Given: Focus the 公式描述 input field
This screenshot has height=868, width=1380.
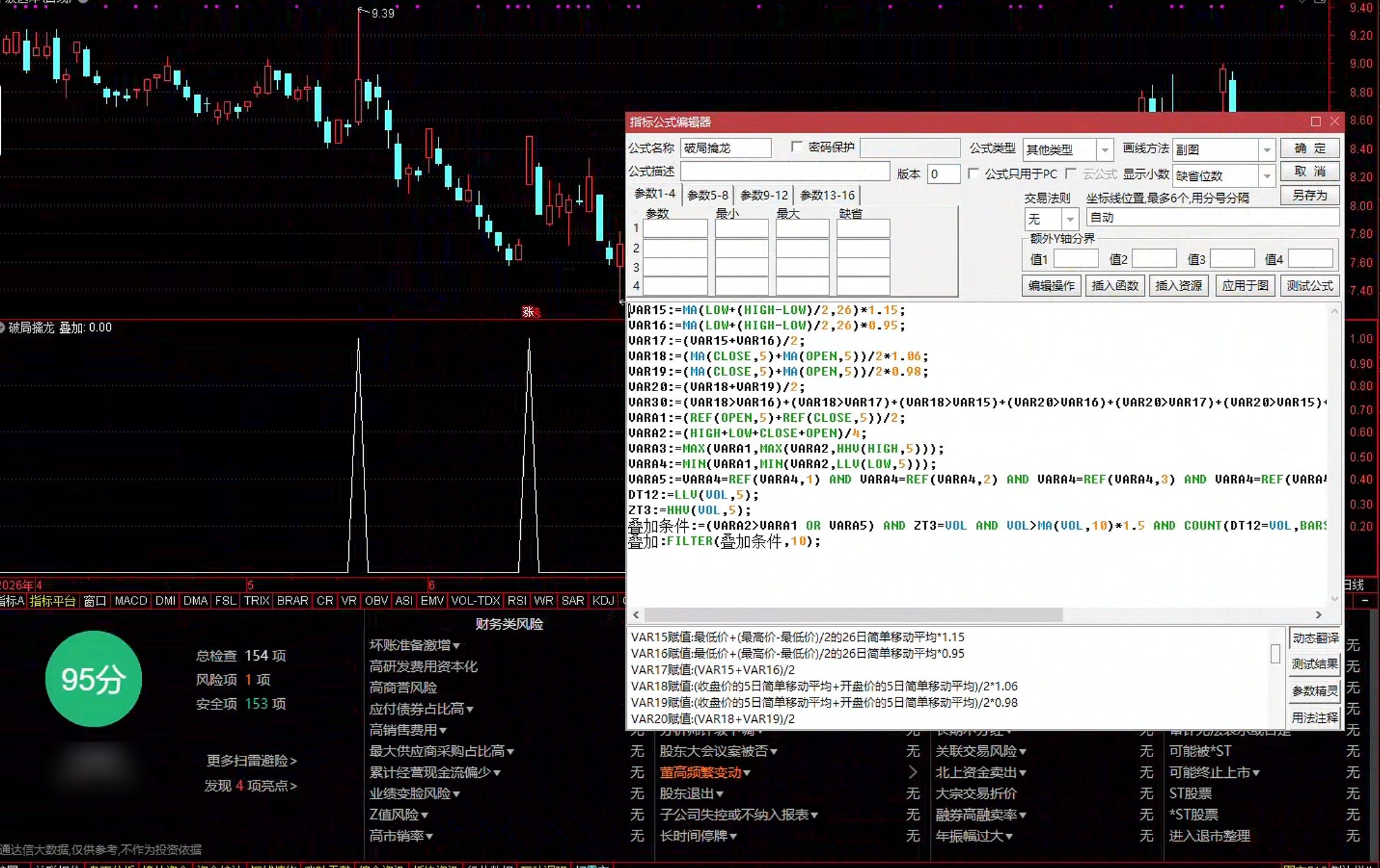Looking at the screenshot, I should point(785,172).
